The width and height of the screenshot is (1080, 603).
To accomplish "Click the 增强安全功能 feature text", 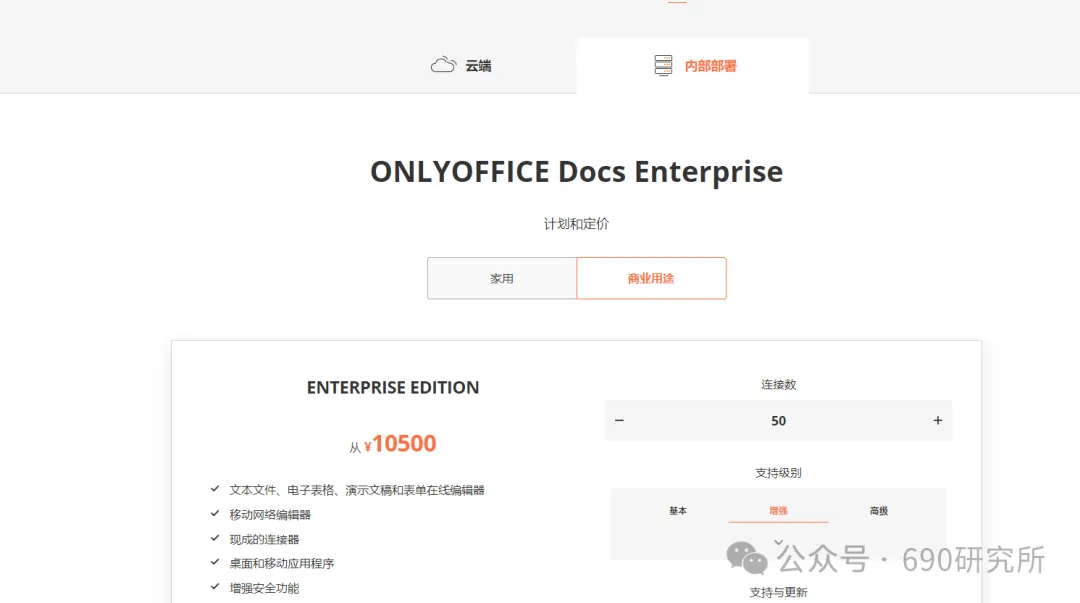I will coord(264,589).
